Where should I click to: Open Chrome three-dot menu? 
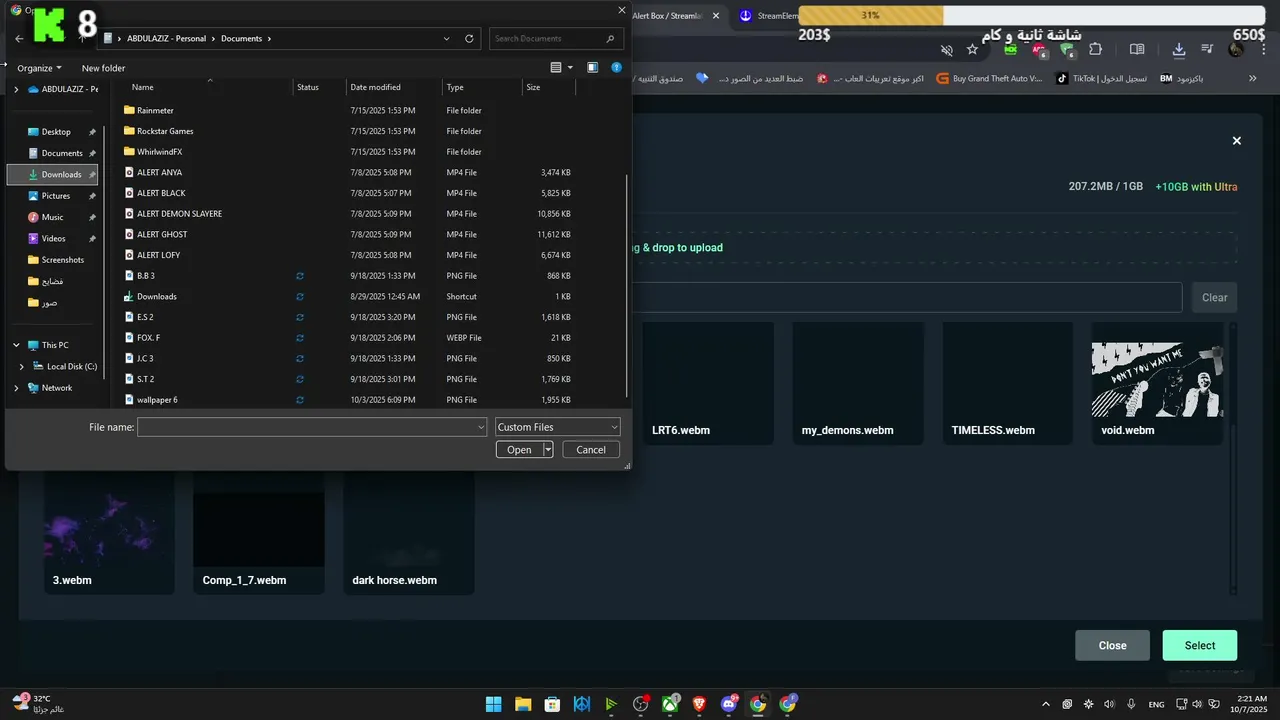pyautogui.click(x=1265, y=49)
